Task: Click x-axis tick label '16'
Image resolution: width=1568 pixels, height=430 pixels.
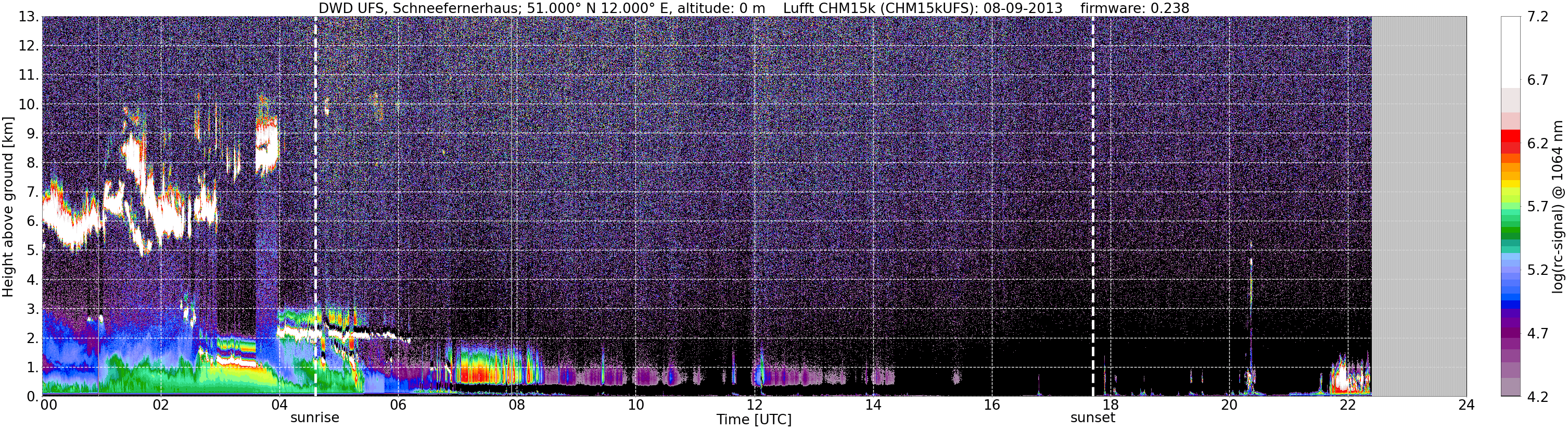Action: [x=991, y=405]
